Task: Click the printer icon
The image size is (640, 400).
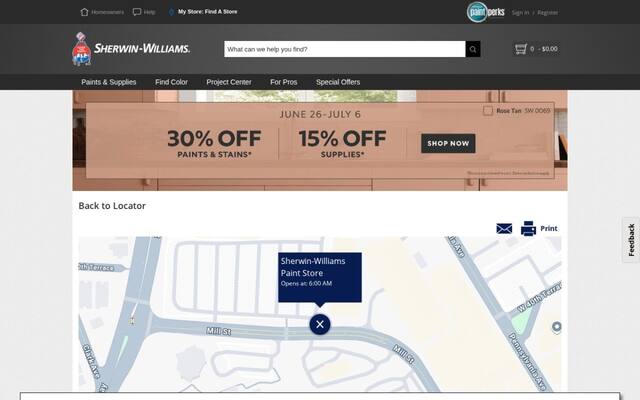Action: click(x=528, y=229)
